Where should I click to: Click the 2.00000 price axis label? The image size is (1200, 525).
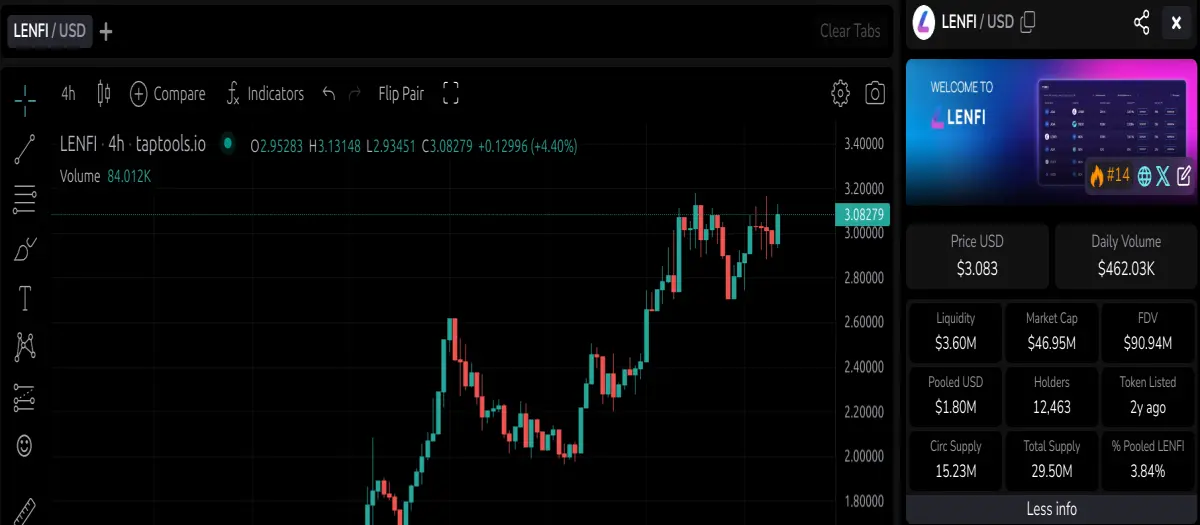(863, 456)
